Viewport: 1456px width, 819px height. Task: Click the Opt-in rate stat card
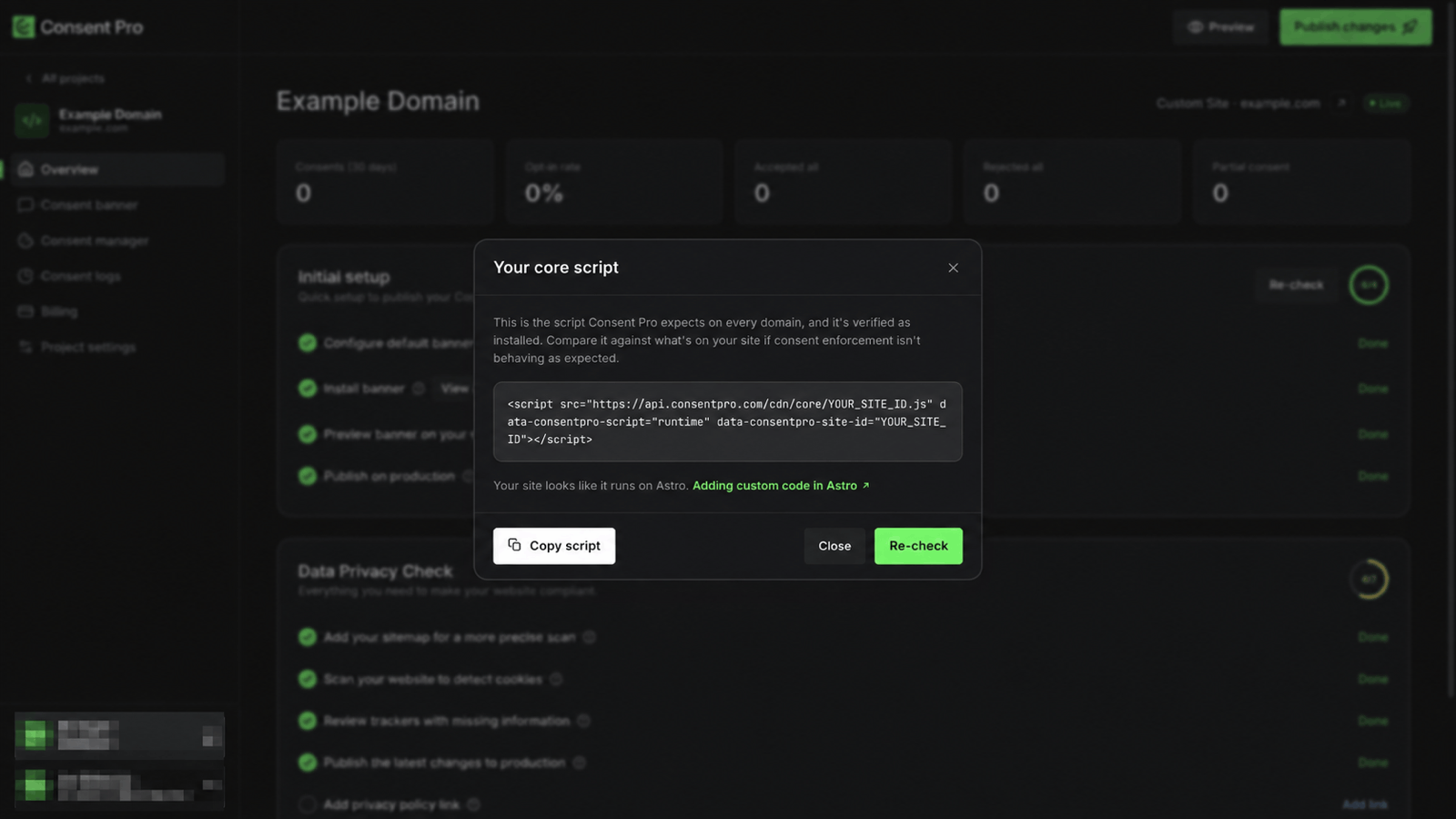pyautogui.click(x=614, y=182)
